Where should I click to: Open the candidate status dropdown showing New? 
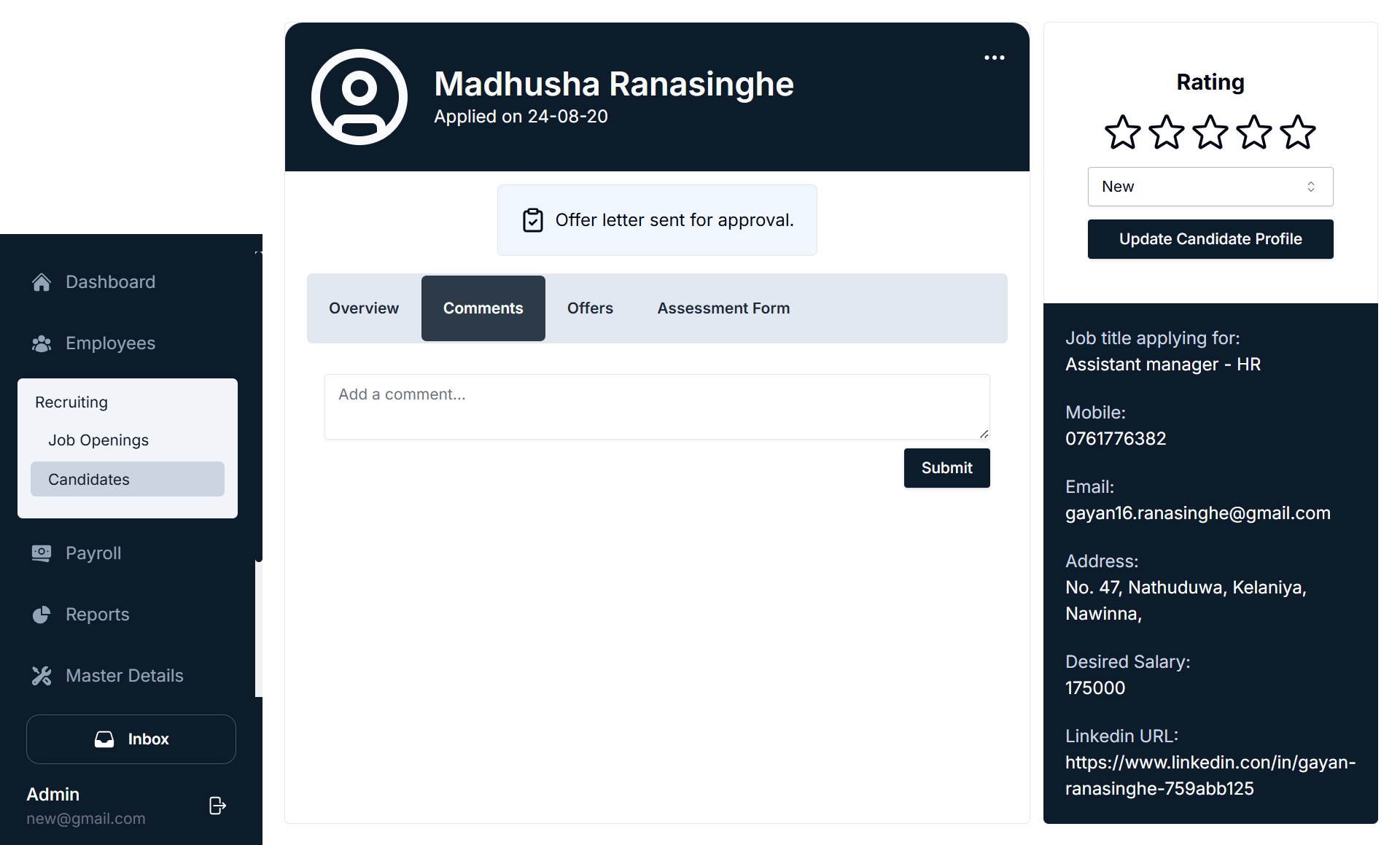coord(1210,187)
